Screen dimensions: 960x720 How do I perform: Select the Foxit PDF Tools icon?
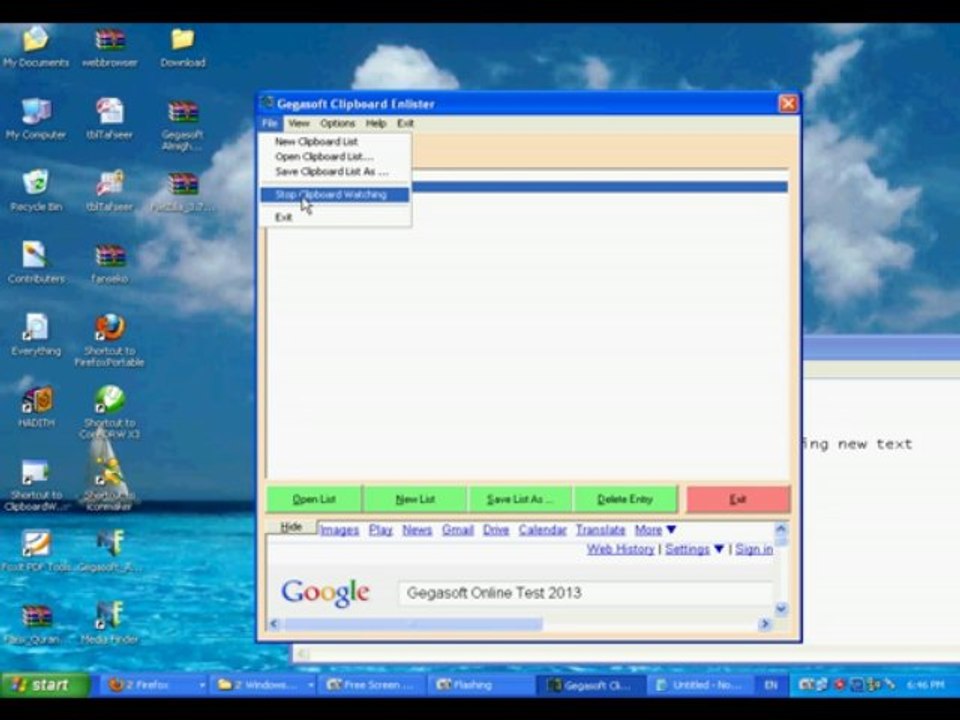coord(36,550)
